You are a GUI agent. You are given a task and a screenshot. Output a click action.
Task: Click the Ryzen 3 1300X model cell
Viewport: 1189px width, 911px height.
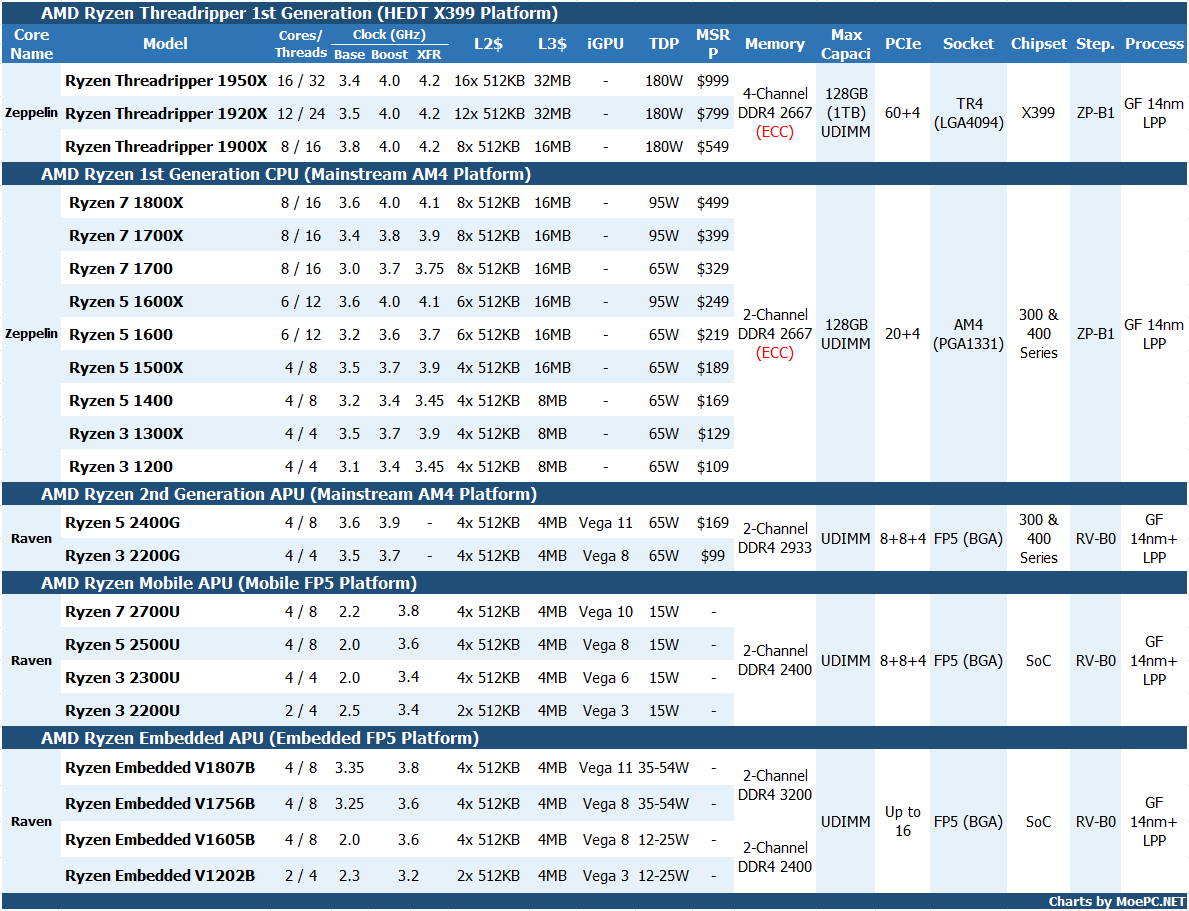click(126, 434)
